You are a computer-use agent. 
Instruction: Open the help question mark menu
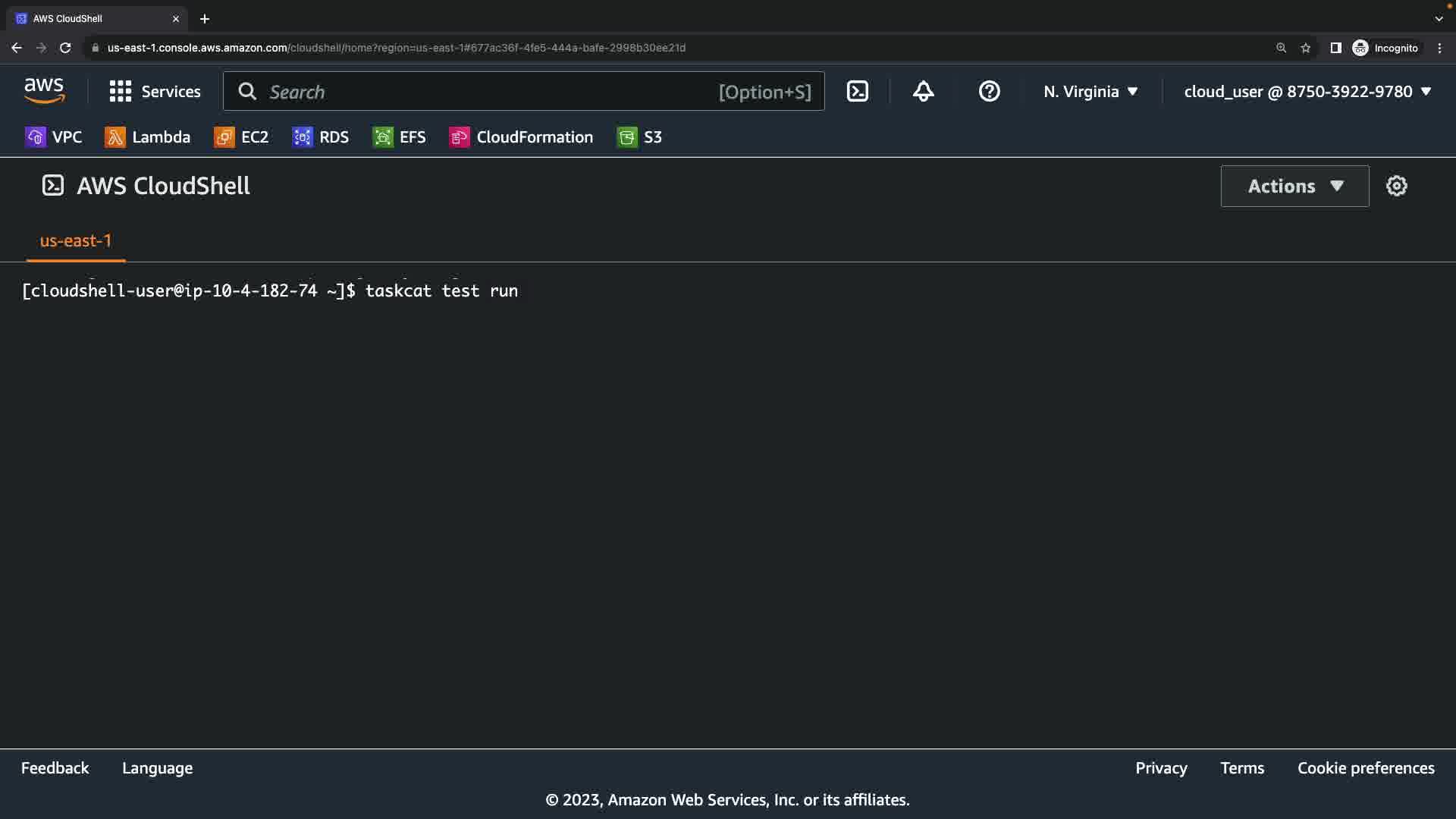[x=989, y=92]
